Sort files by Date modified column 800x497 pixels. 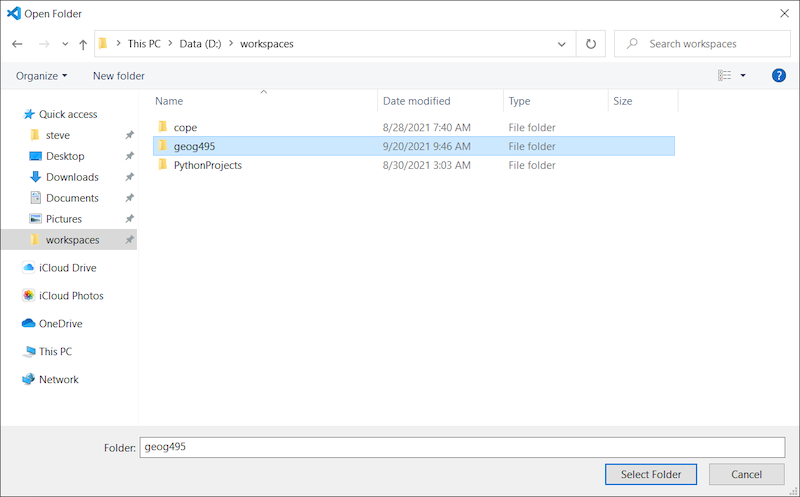tap(417, 101)
